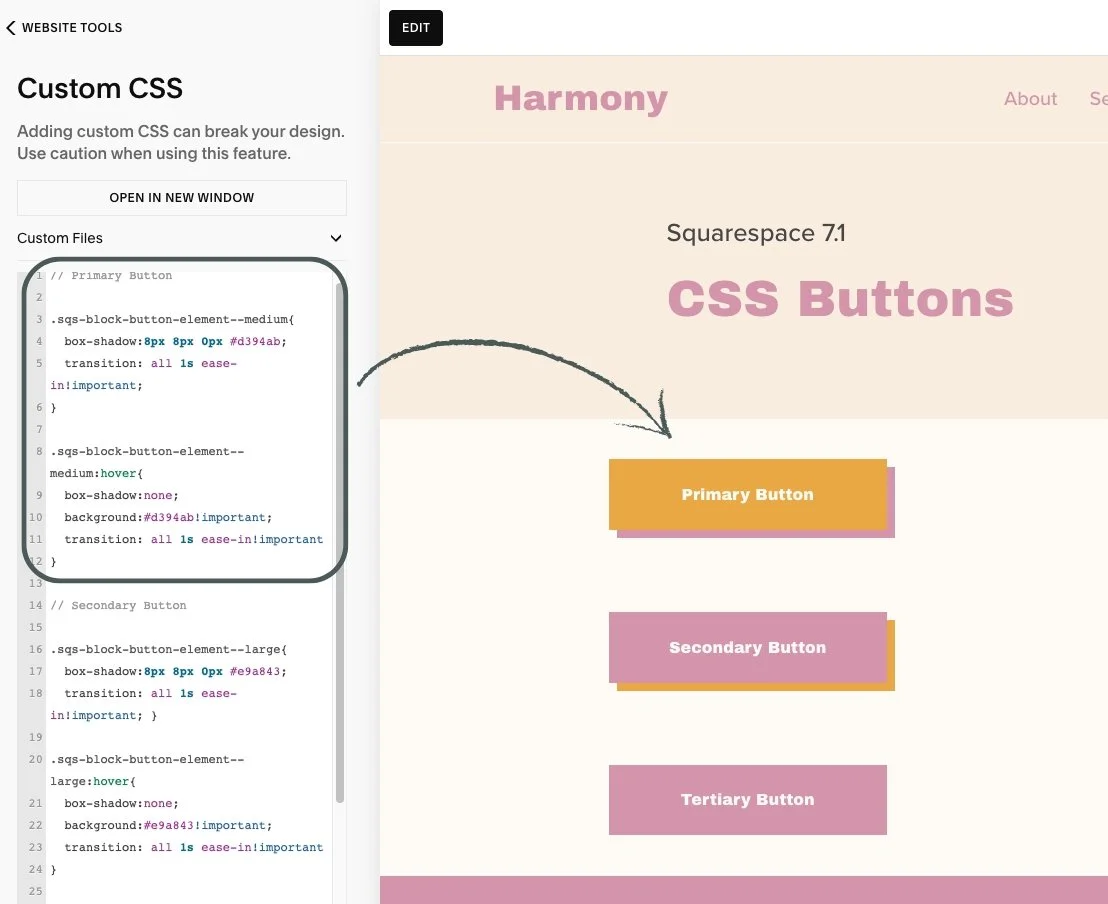
Task: Click the '// Secondary Button' comment line
Action: (118, 606)
